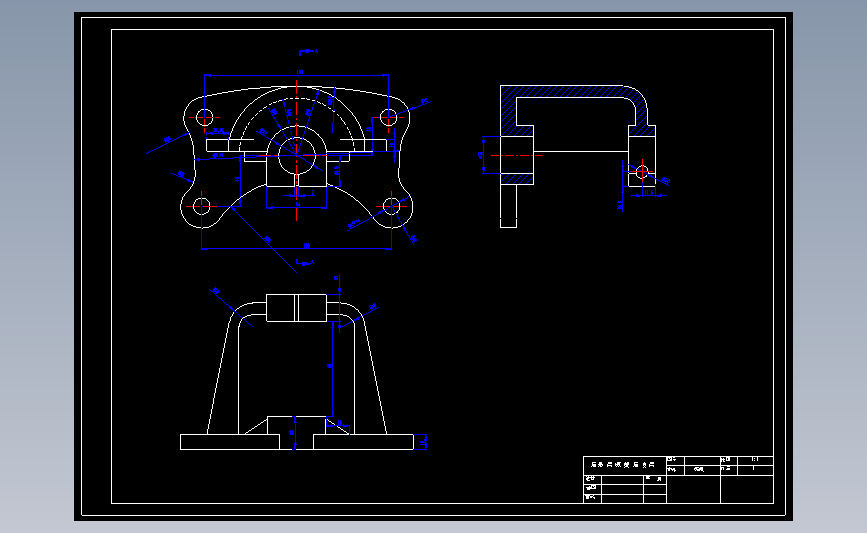Click the upper section cut marker A
Screen dimensions: 867x533
point(309,52)
